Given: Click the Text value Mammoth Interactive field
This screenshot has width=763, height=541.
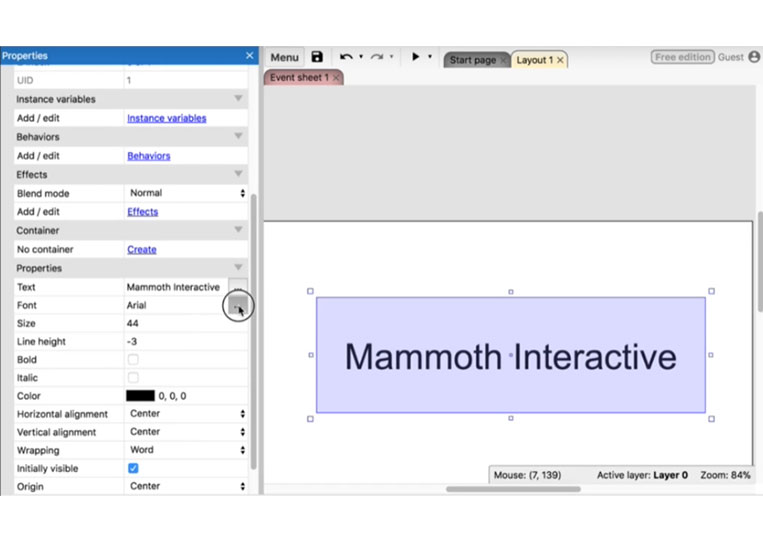Looking at the screenshot, I should [x=174, y=287].
